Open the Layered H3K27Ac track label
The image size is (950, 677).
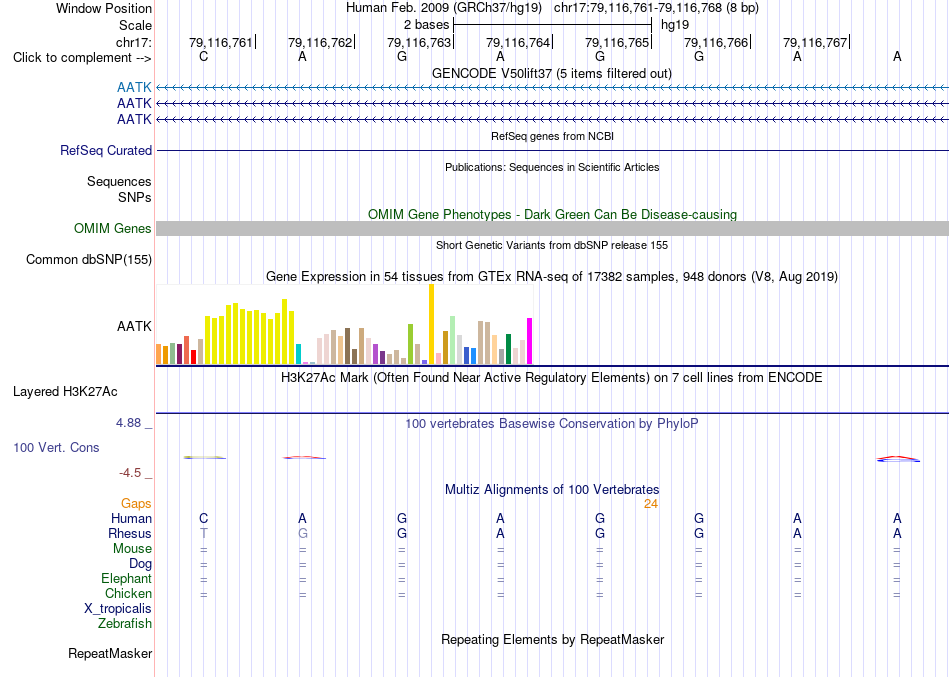65,392
